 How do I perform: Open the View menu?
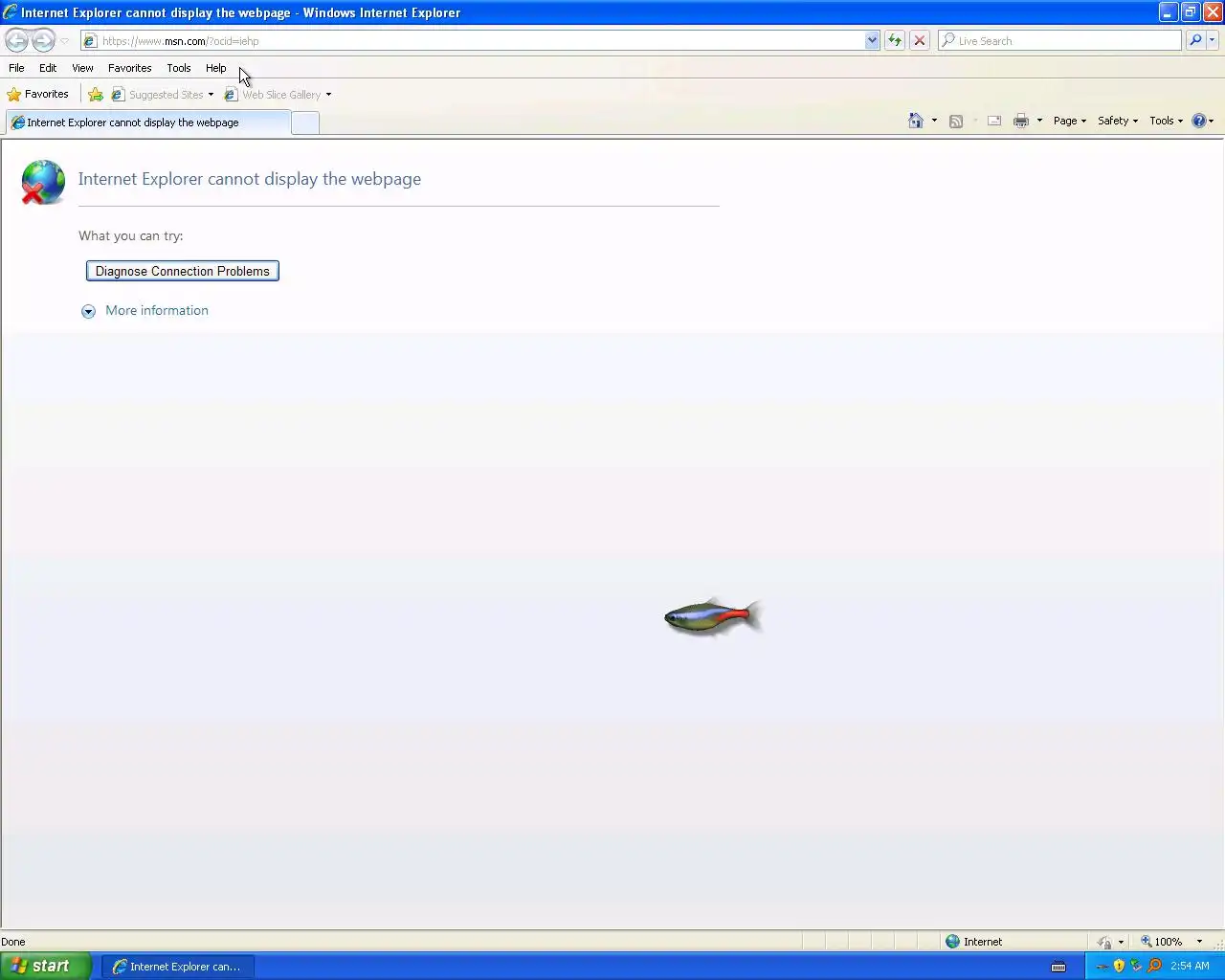(x=82, y=68)
